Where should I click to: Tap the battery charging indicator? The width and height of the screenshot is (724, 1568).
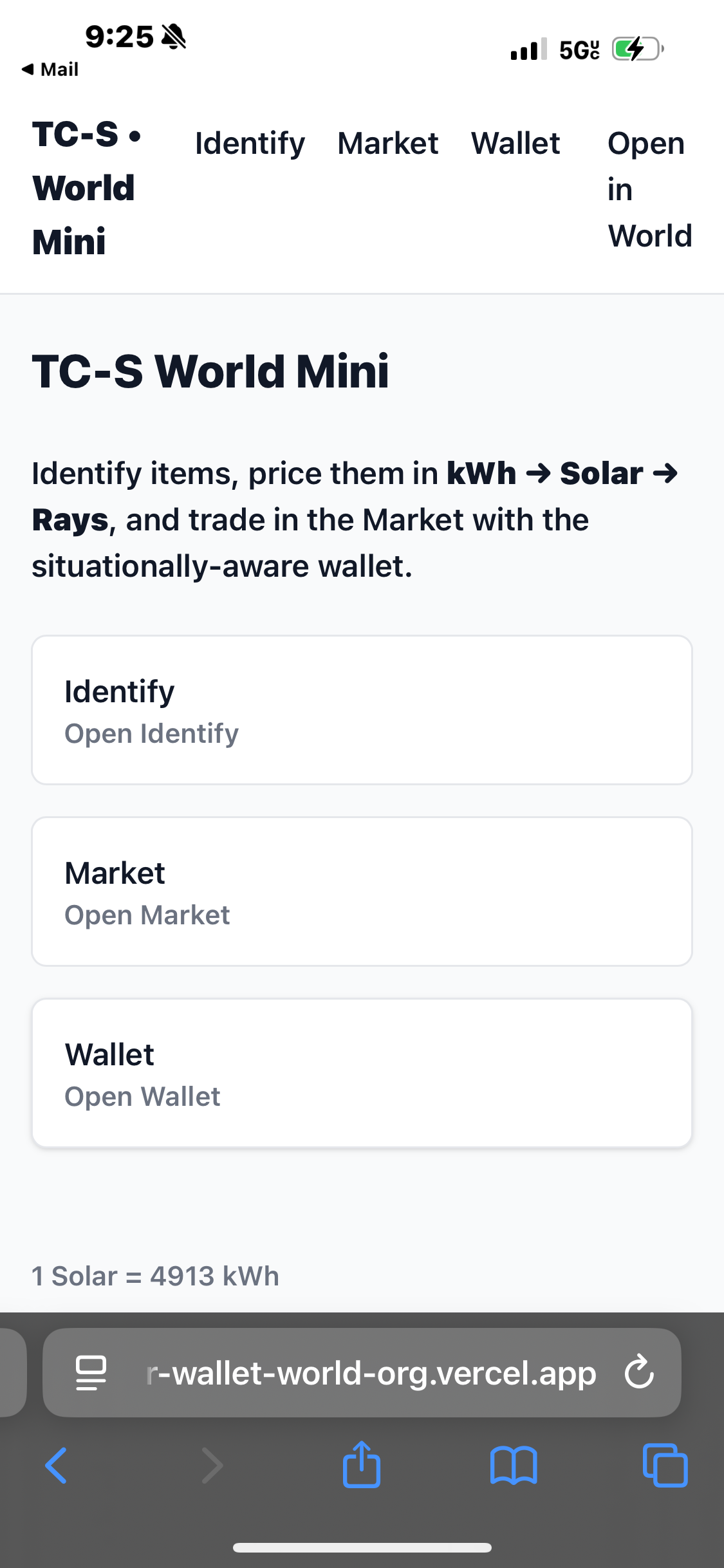[x=636, y=49]
